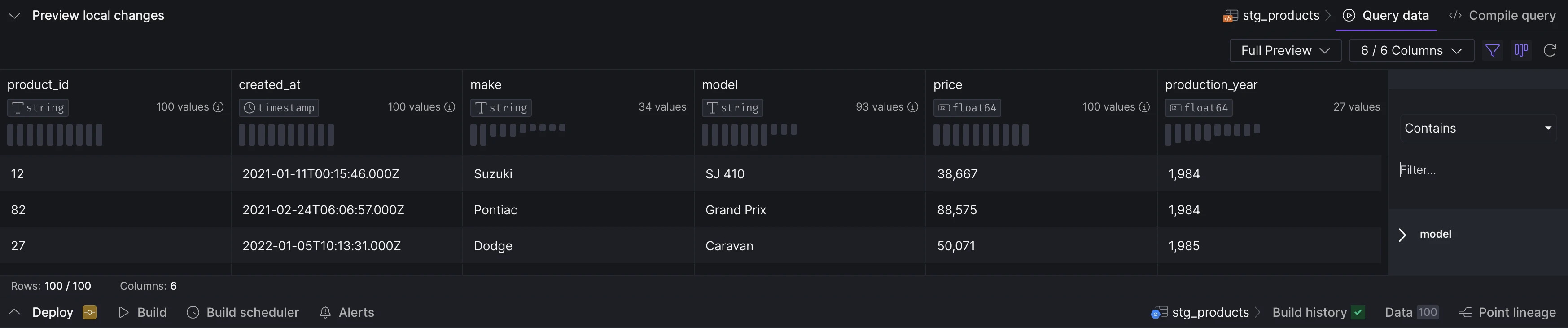Click the Alerts bell icon
The image size is (1568, 328).
325,312
